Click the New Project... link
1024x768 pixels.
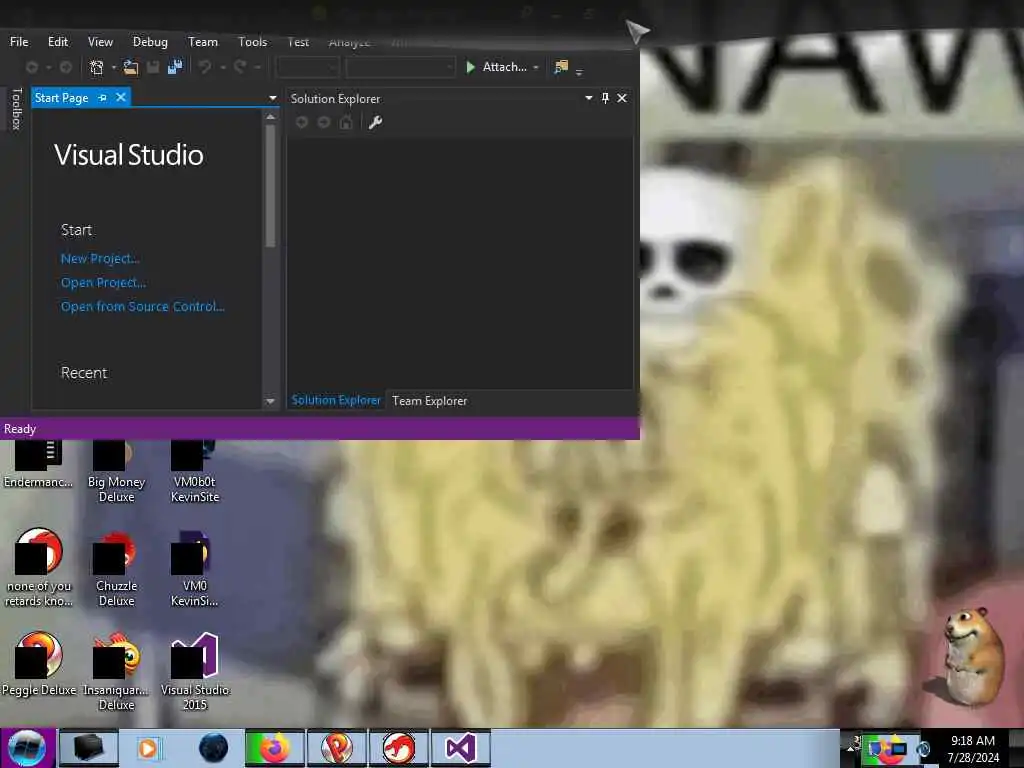[100, 259]
